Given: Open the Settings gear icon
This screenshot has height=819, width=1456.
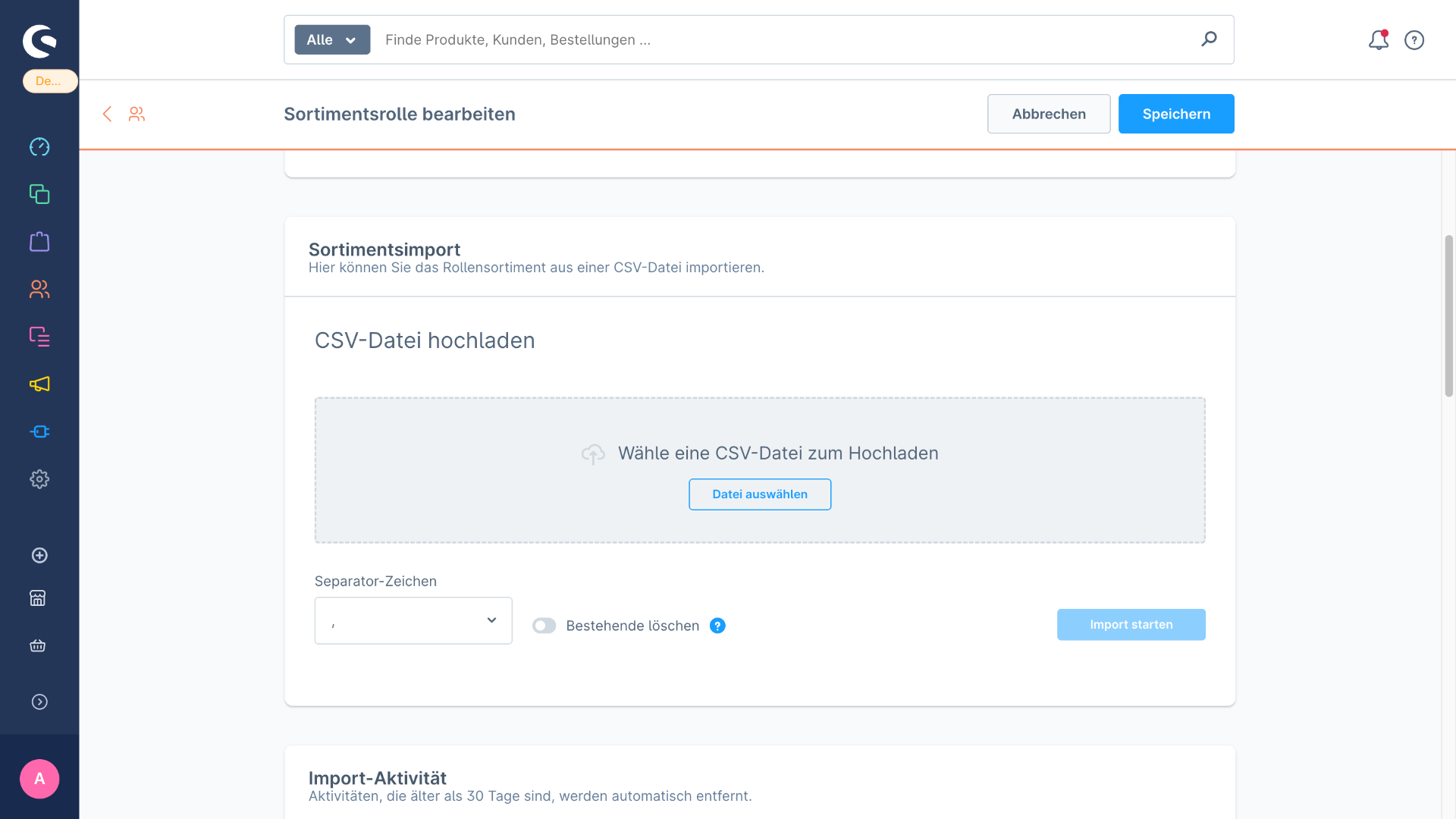Looking at the screenshot, I should pyautogui.click(x=39, y=479).
